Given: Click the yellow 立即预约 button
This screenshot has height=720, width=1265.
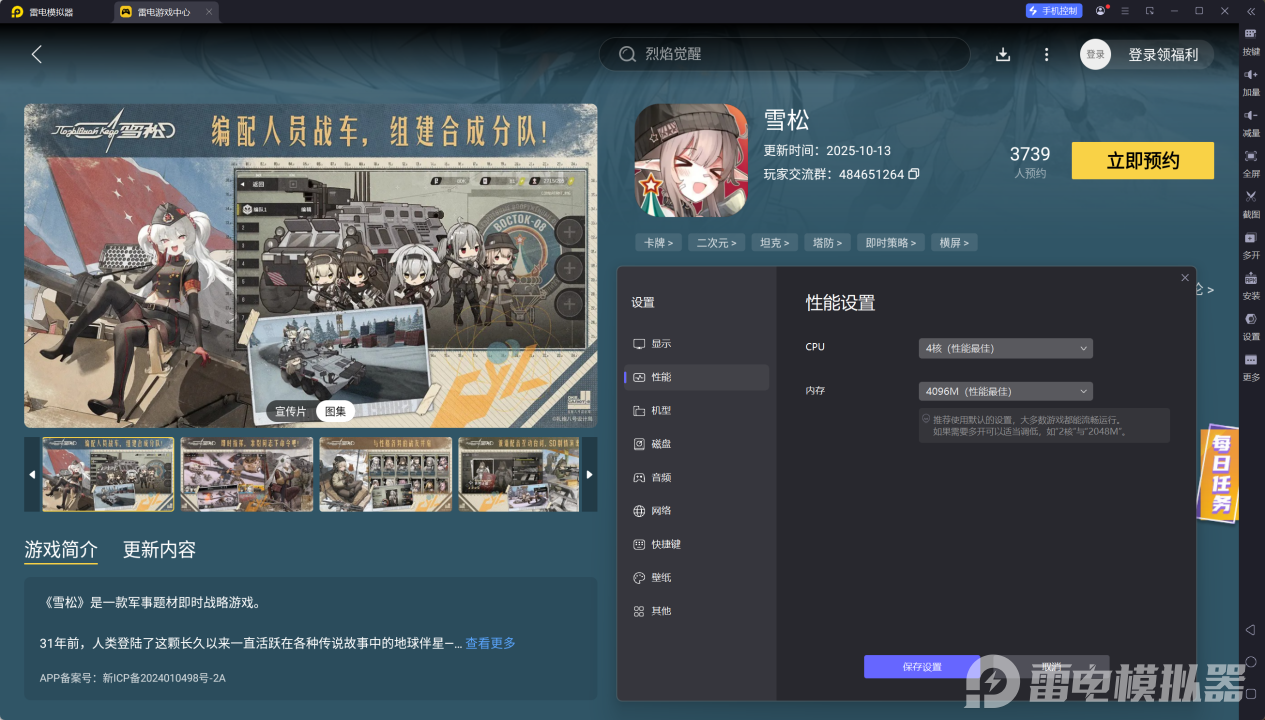Looking at the screenshot, I should (x=1142, y=161).
